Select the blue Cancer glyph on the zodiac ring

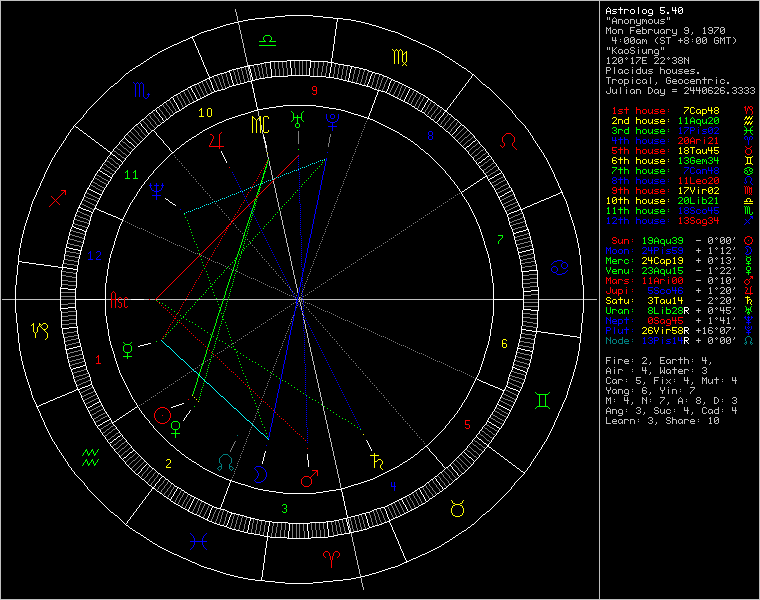(560, 268)
